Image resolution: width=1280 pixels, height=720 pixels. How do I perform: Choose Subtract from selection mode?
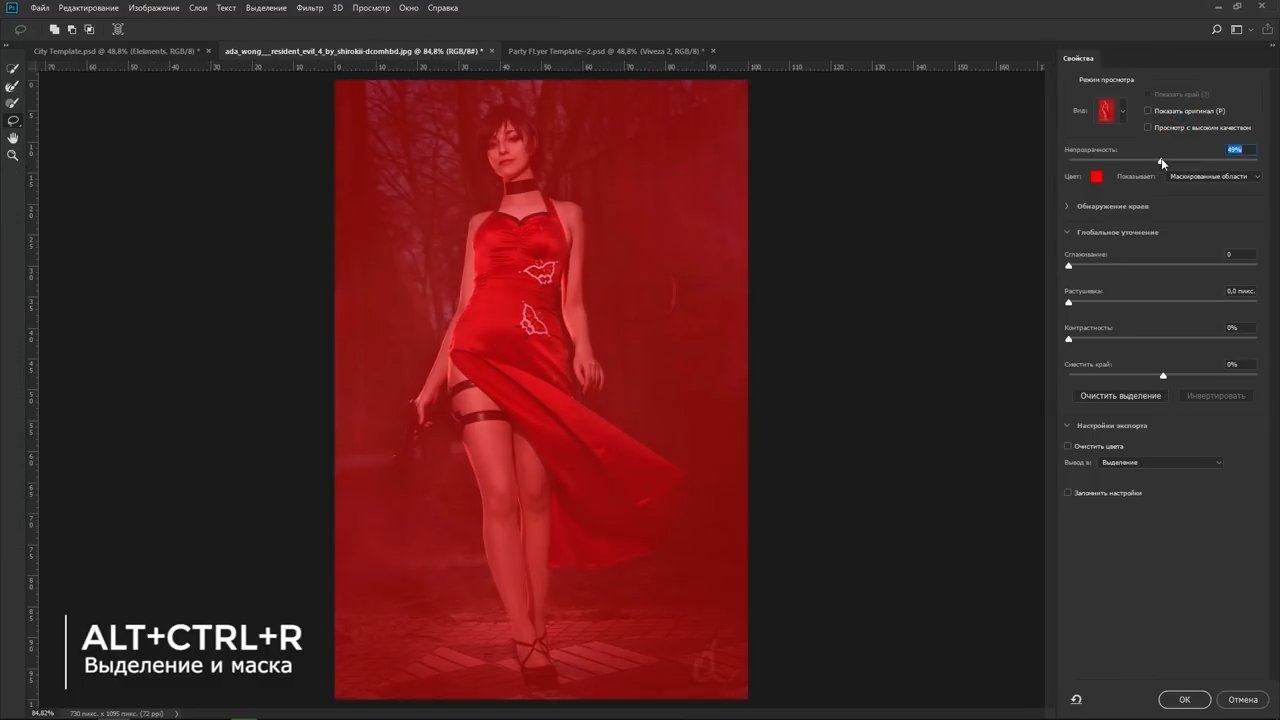[71, 30]
